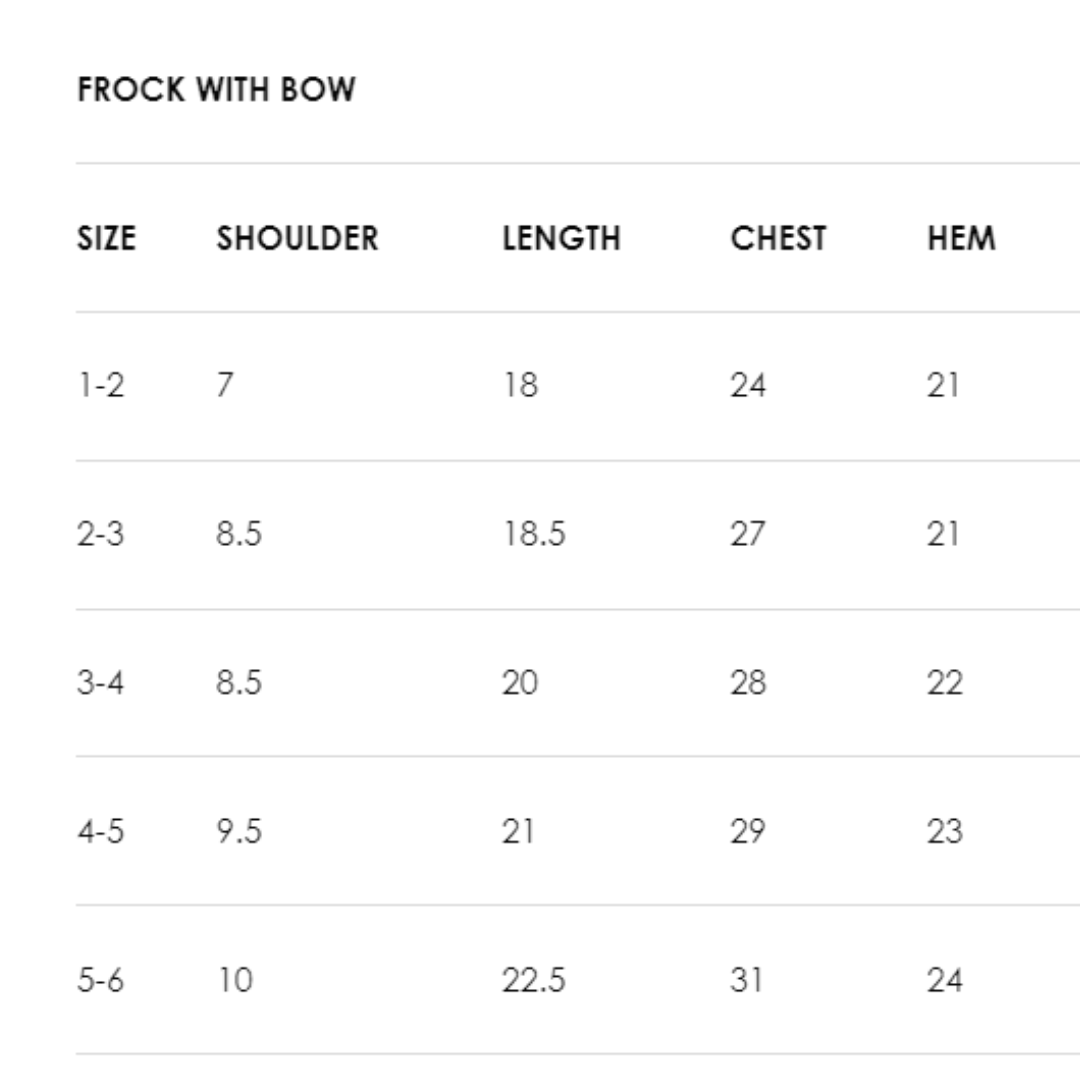
Task: Click the 4-5 size row label
Action: pos(101,831)
